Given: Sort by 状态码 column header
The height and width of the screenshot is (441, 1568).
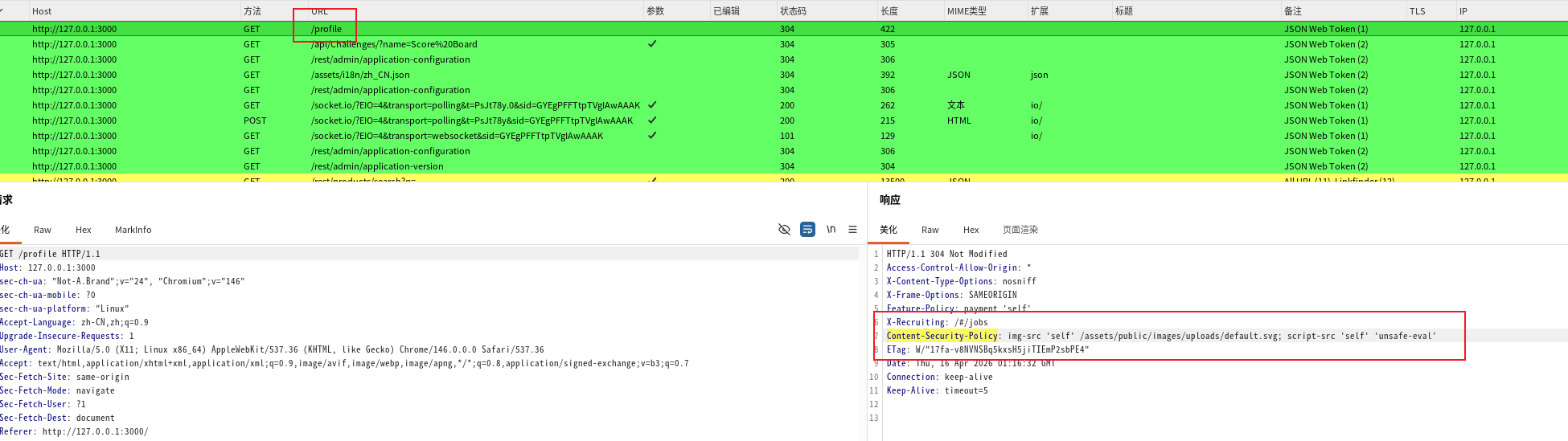Looking at the screenshot, I should pos(793,11).
